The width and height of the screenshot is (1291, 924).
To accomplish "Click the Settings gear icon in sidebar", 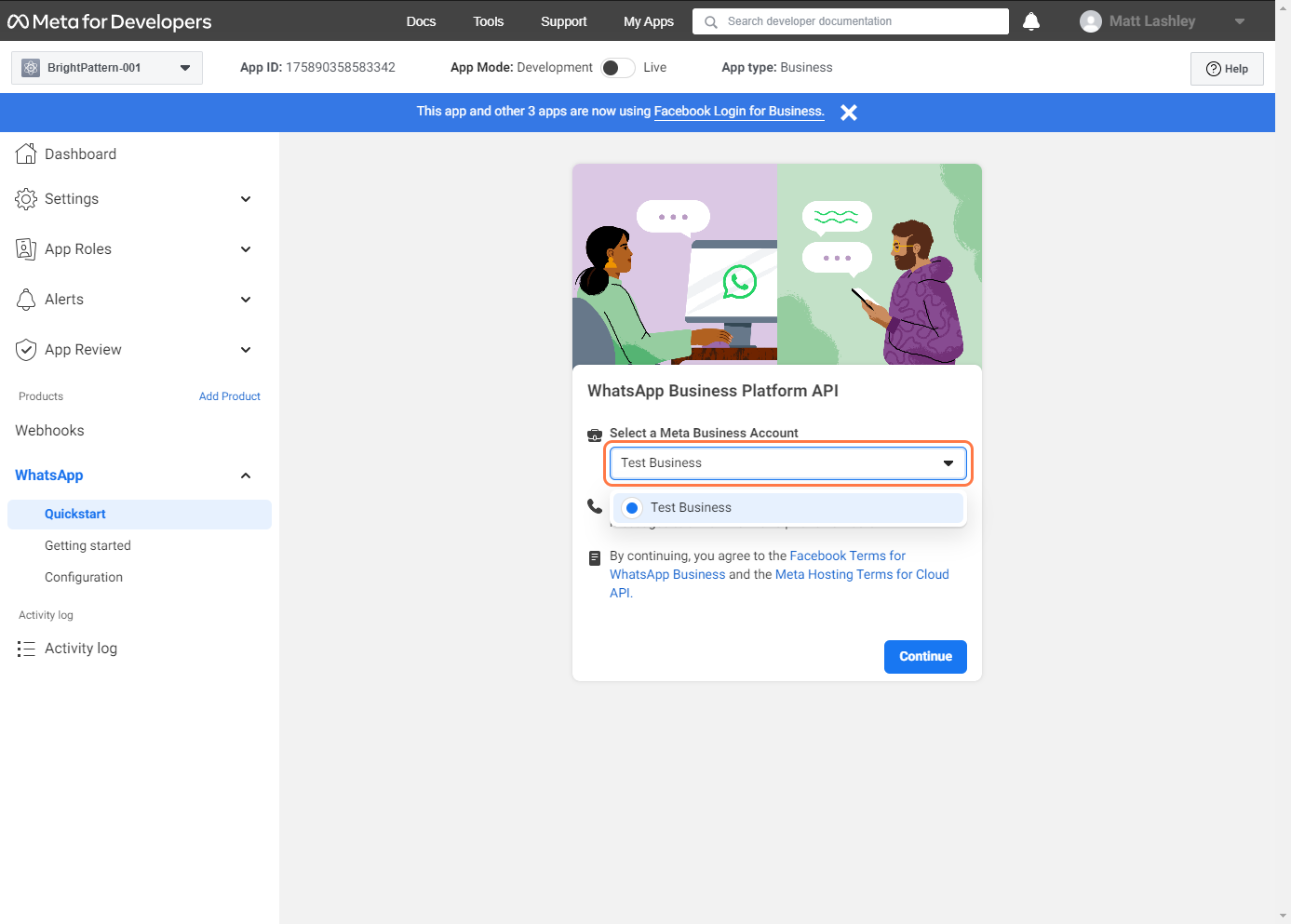I will (x=26, y=199).
